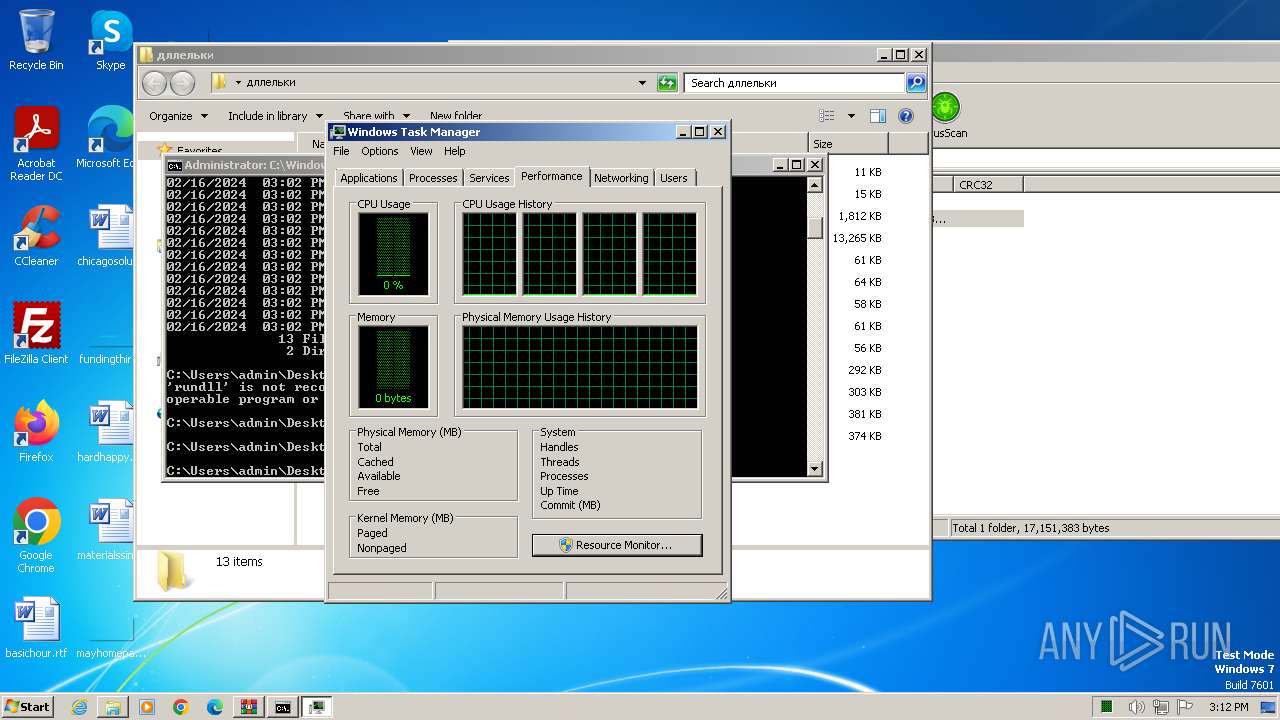Click the taskbar clock showing 3:12 PM
1280x720 pixels.
(1228, 707)
